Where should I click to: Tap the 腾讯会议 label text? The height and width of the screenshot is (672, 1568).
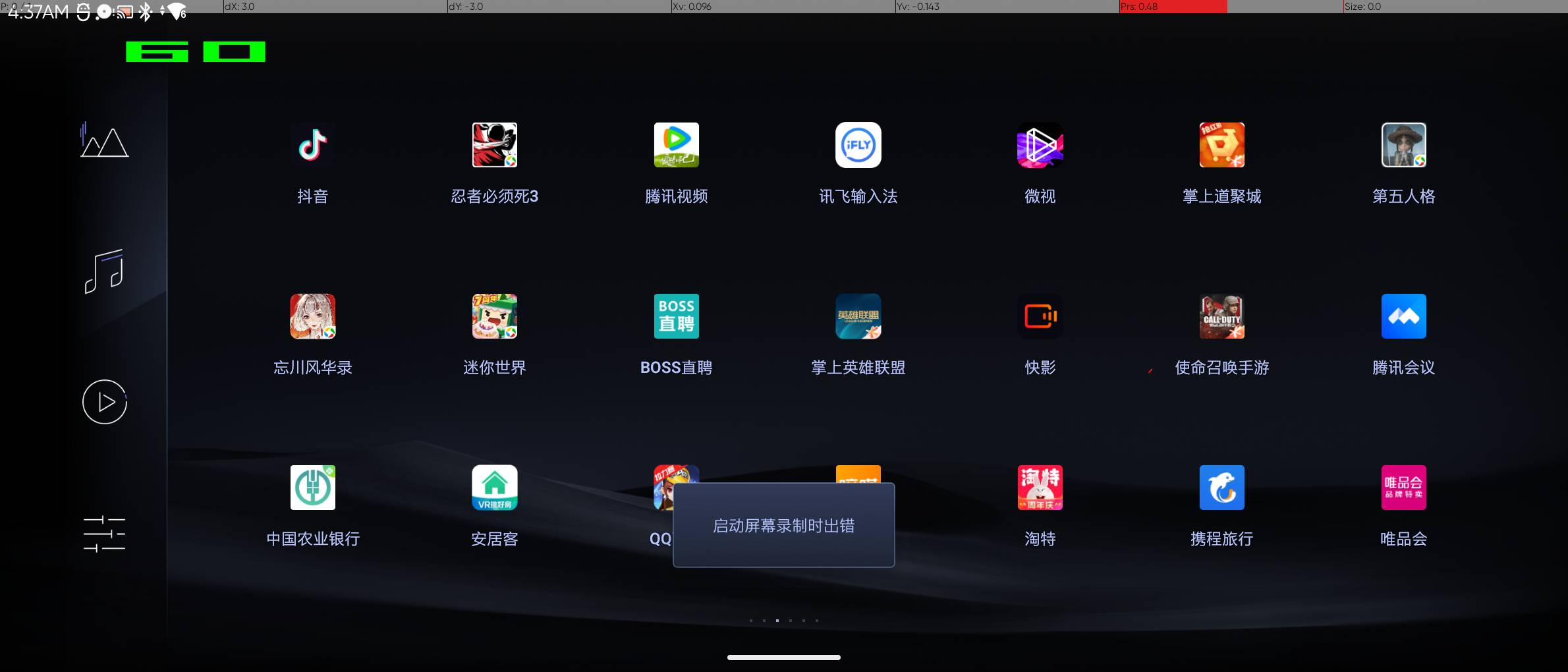[1404, 368]
